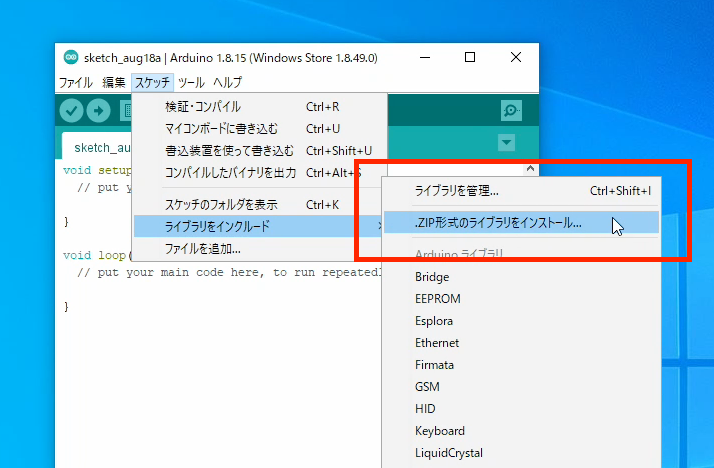This screenshot has width=714, height=468.
Task: Click the void loop line in editor
Action: (97, 255)
